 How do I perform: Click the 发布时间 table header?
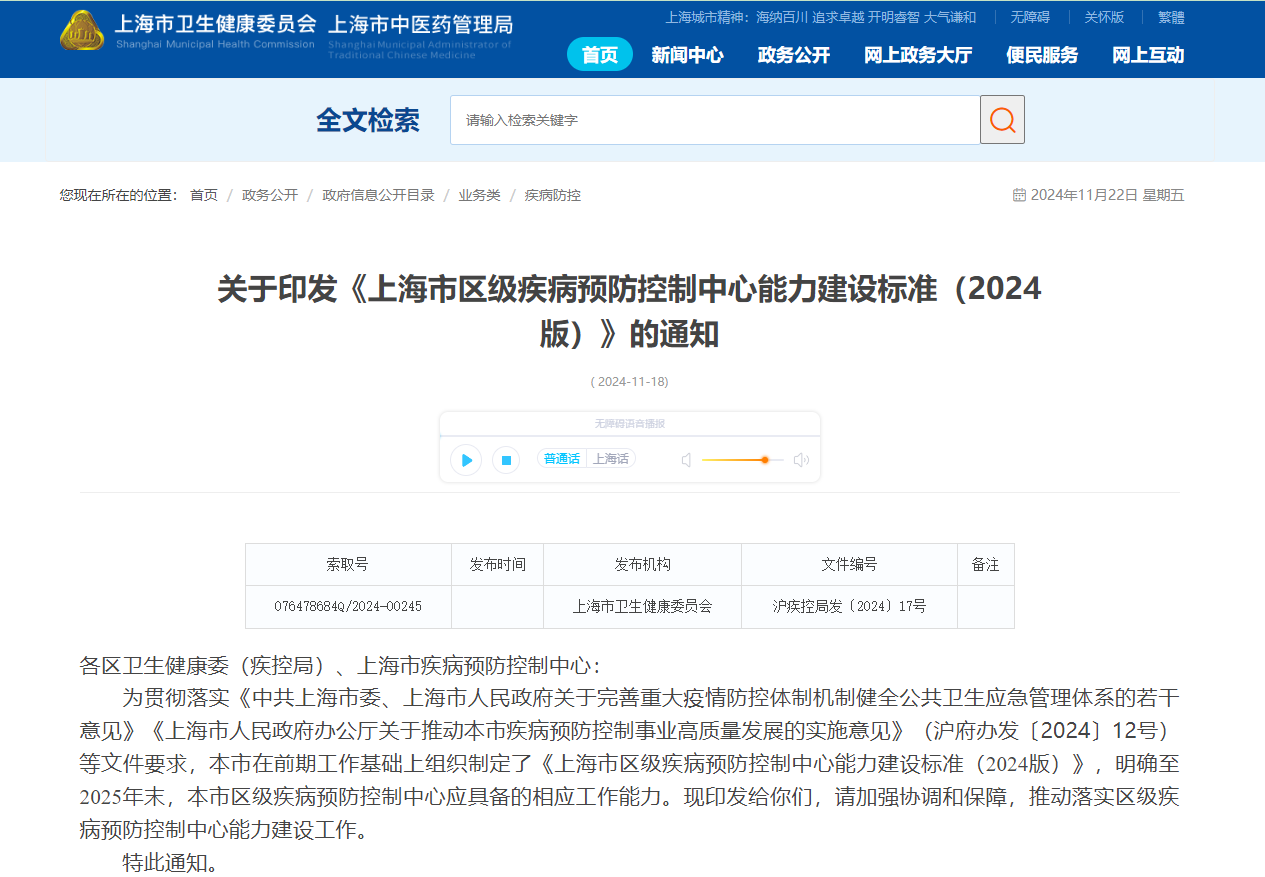pyautogui.click(x=497, y=565)
